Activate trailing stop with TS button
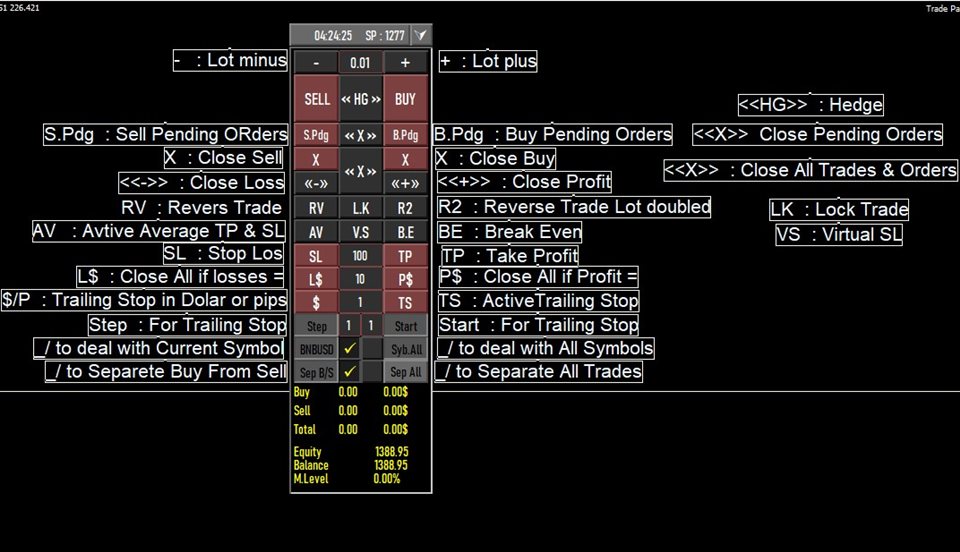The image size is (960, 552). tap(405, 302)
